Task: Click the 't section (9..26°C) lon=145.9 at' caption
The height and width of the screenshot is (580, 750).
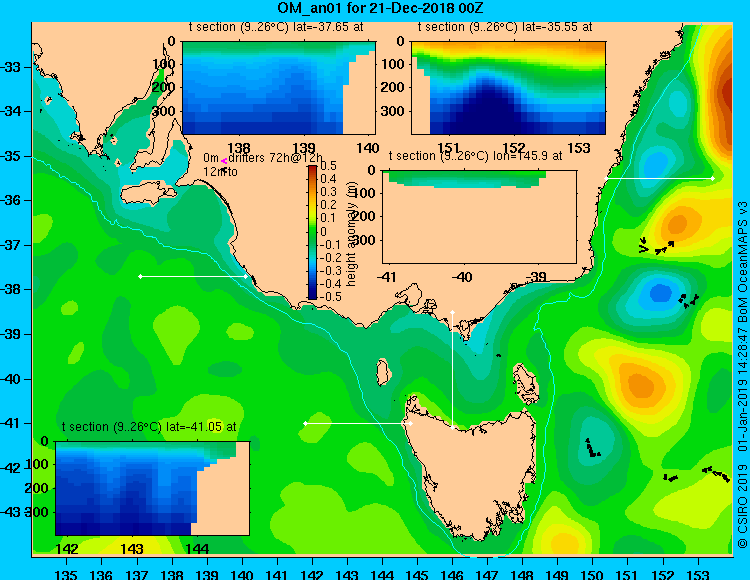Action: point(475,156)
